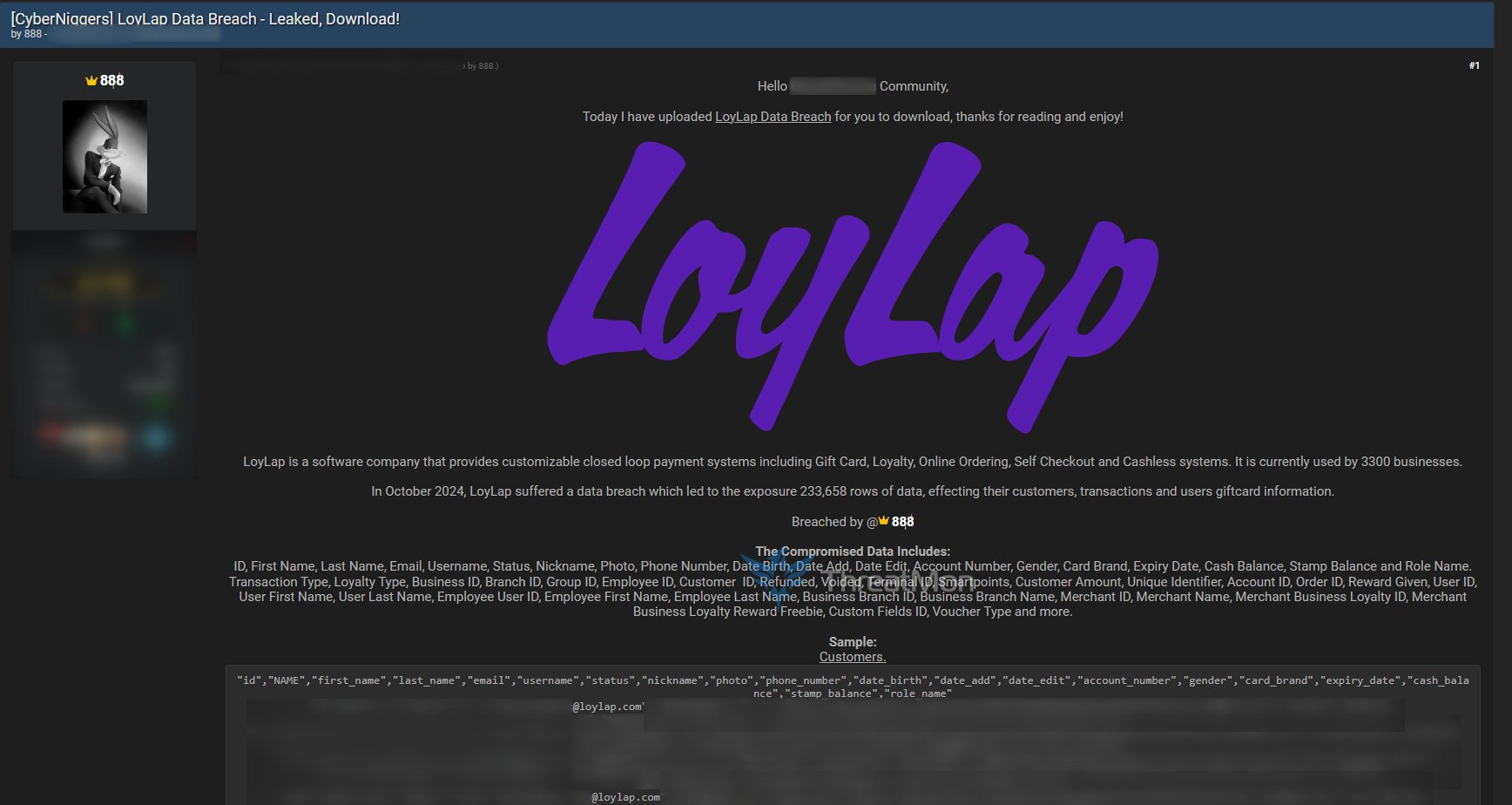Click the 'Sample:' label
The height and width of the screenshot is (805, 1512).
click(x=853, y=642)
